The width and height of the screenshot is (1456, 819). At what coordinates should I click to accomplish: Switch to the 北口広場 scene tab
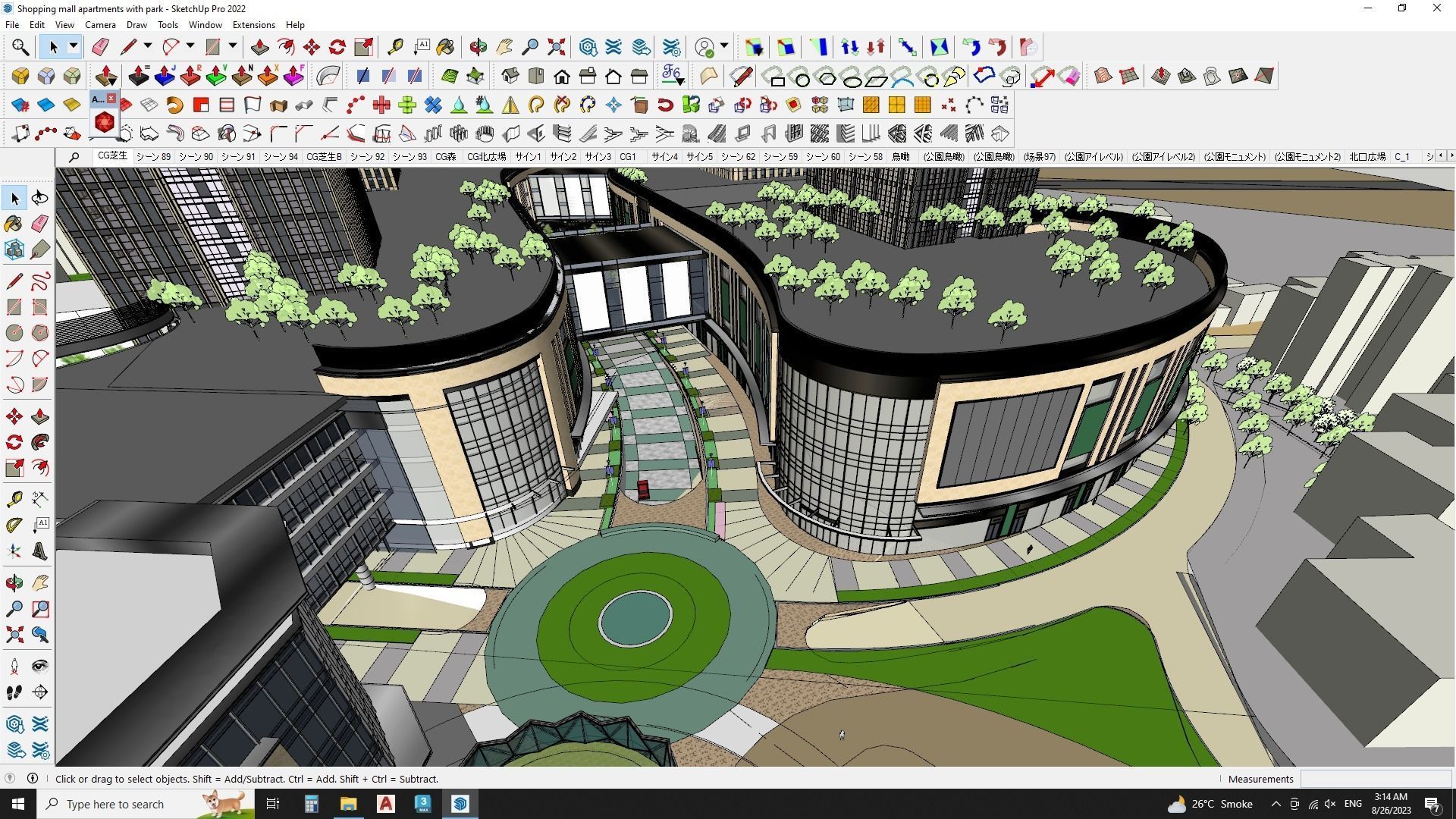click(x=1367, y=157)
